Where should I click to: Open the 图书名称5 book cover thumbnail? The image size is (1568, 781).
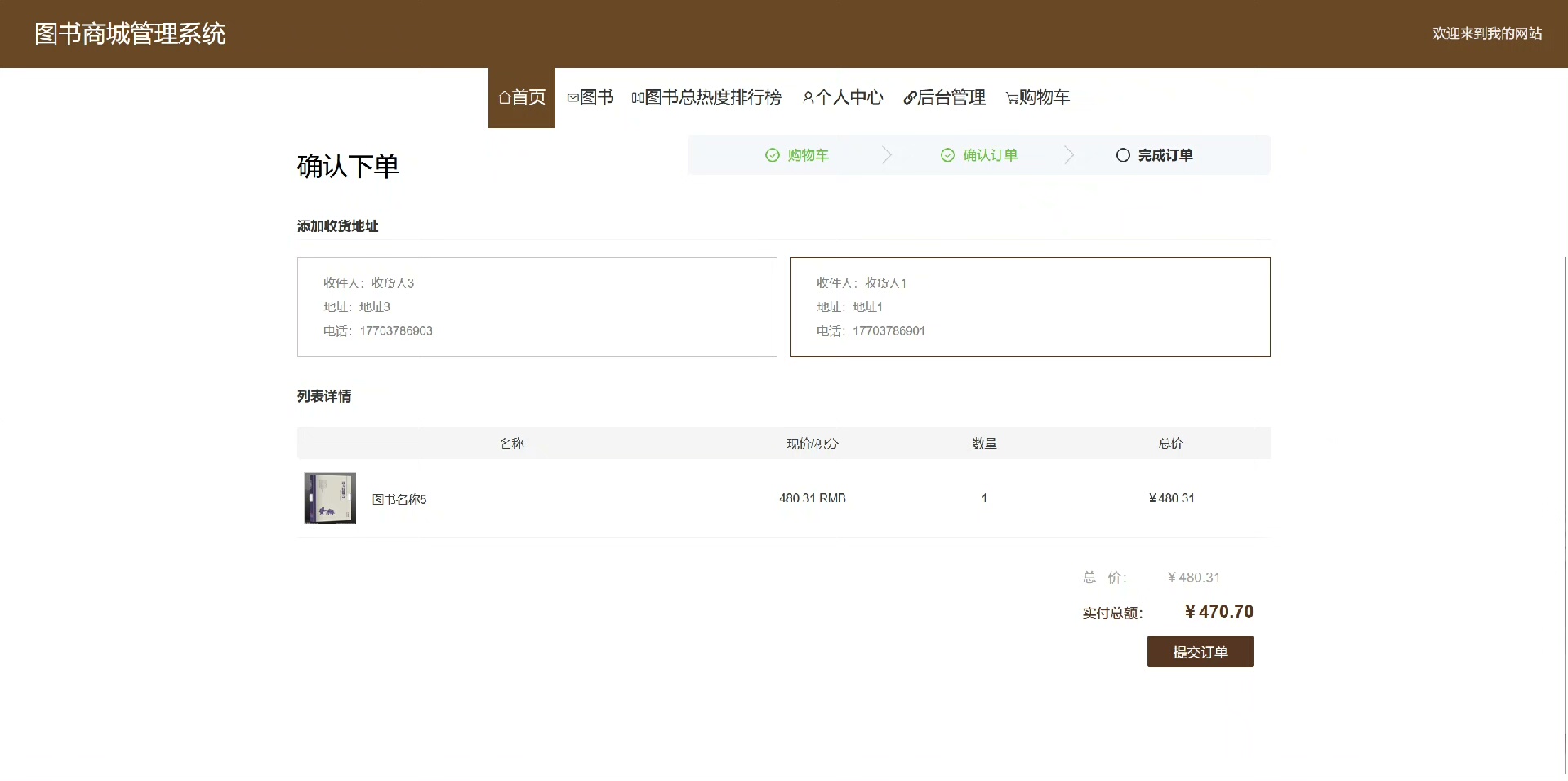pyautogui.click(x=330, y=498)
